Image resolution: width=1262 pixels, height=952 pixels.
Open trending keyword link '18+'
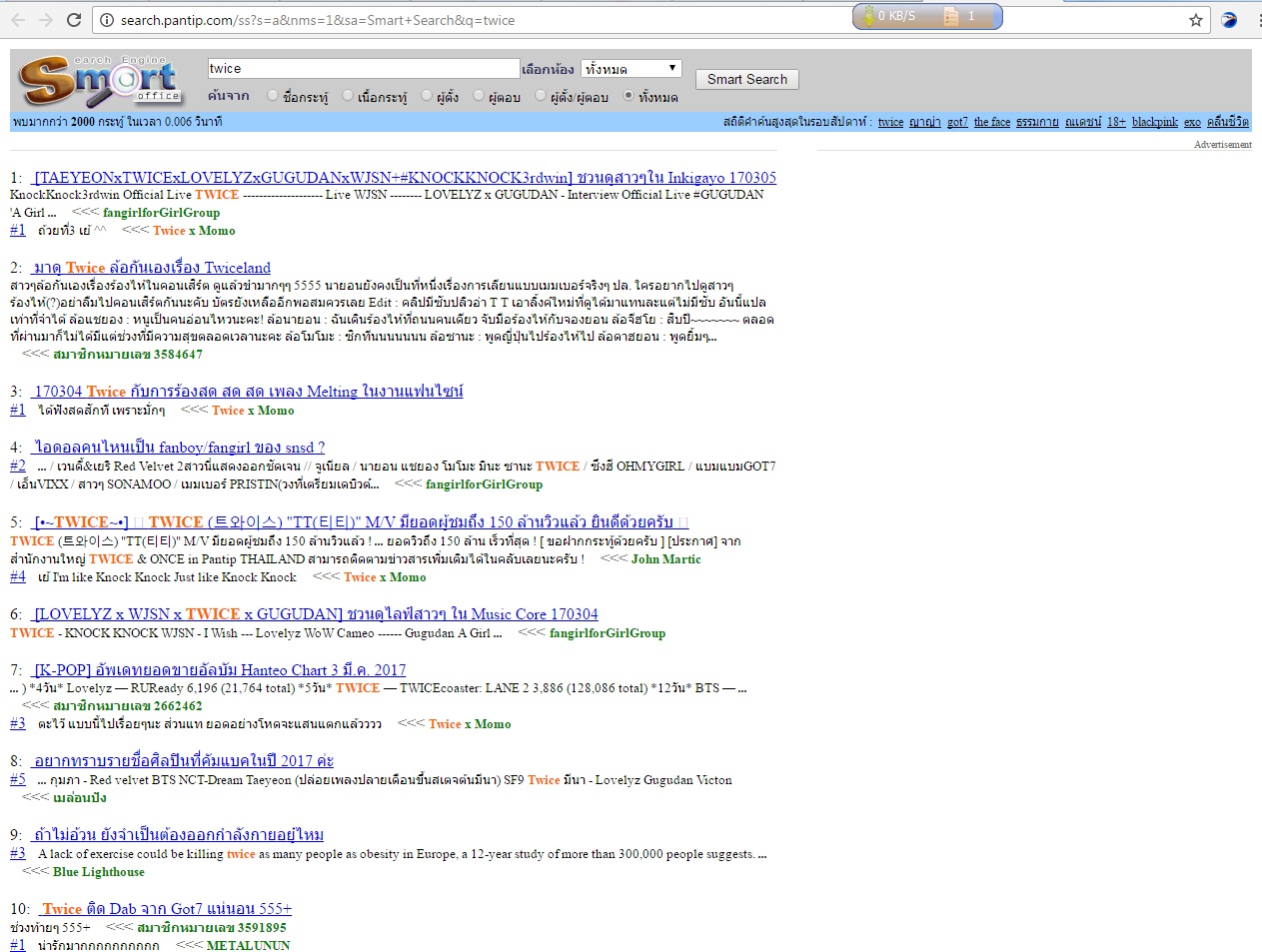tap(1116, 122)
